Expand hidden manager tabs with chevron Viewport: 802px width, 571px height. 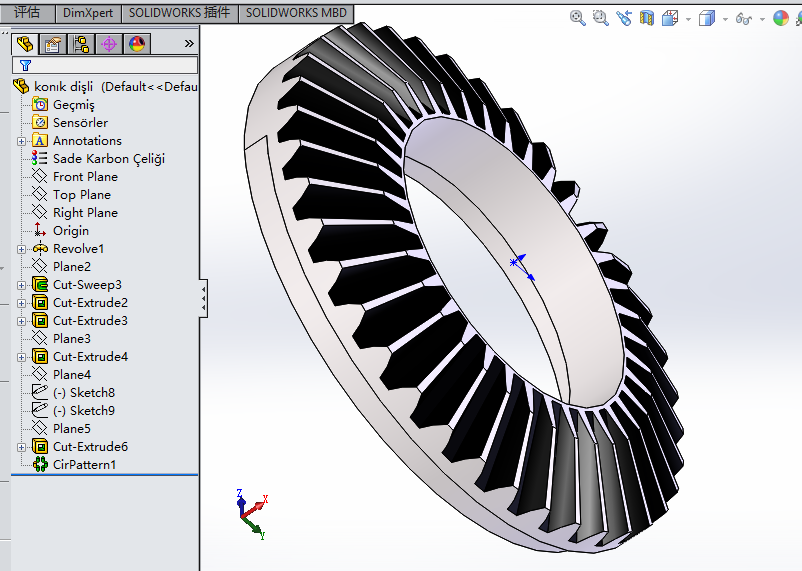189,43
